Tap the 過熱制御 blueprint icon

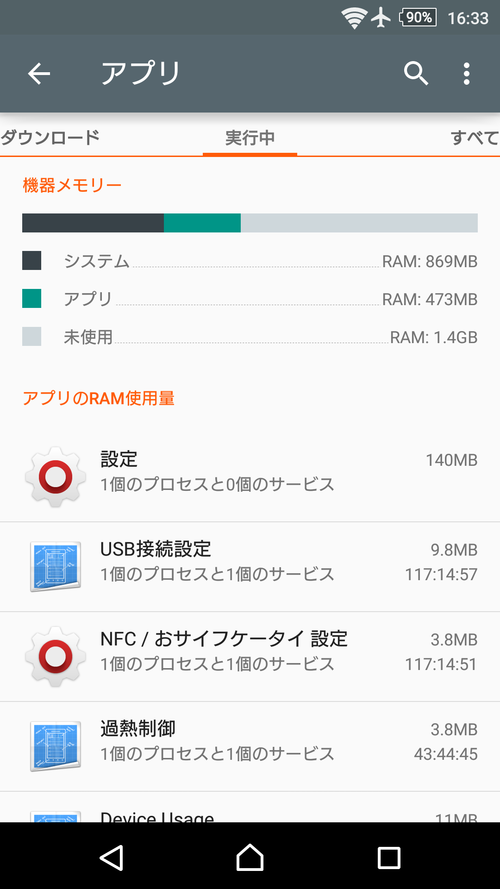coord(55,746)
